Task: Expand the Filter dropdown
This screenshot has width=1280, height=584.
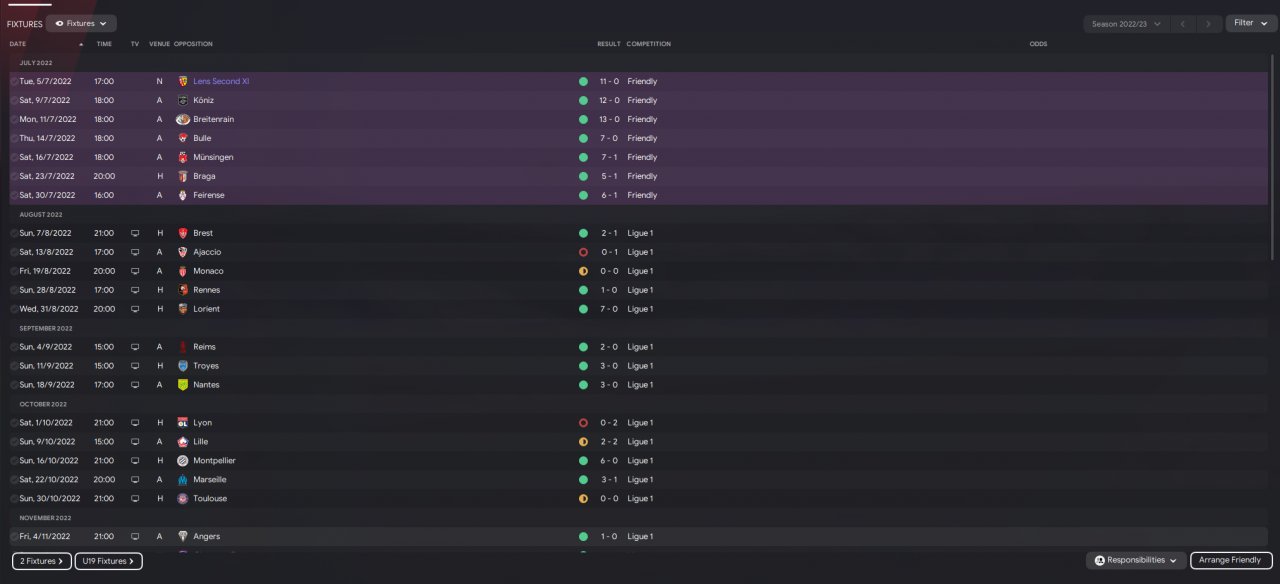Action: coord(1251,23)
